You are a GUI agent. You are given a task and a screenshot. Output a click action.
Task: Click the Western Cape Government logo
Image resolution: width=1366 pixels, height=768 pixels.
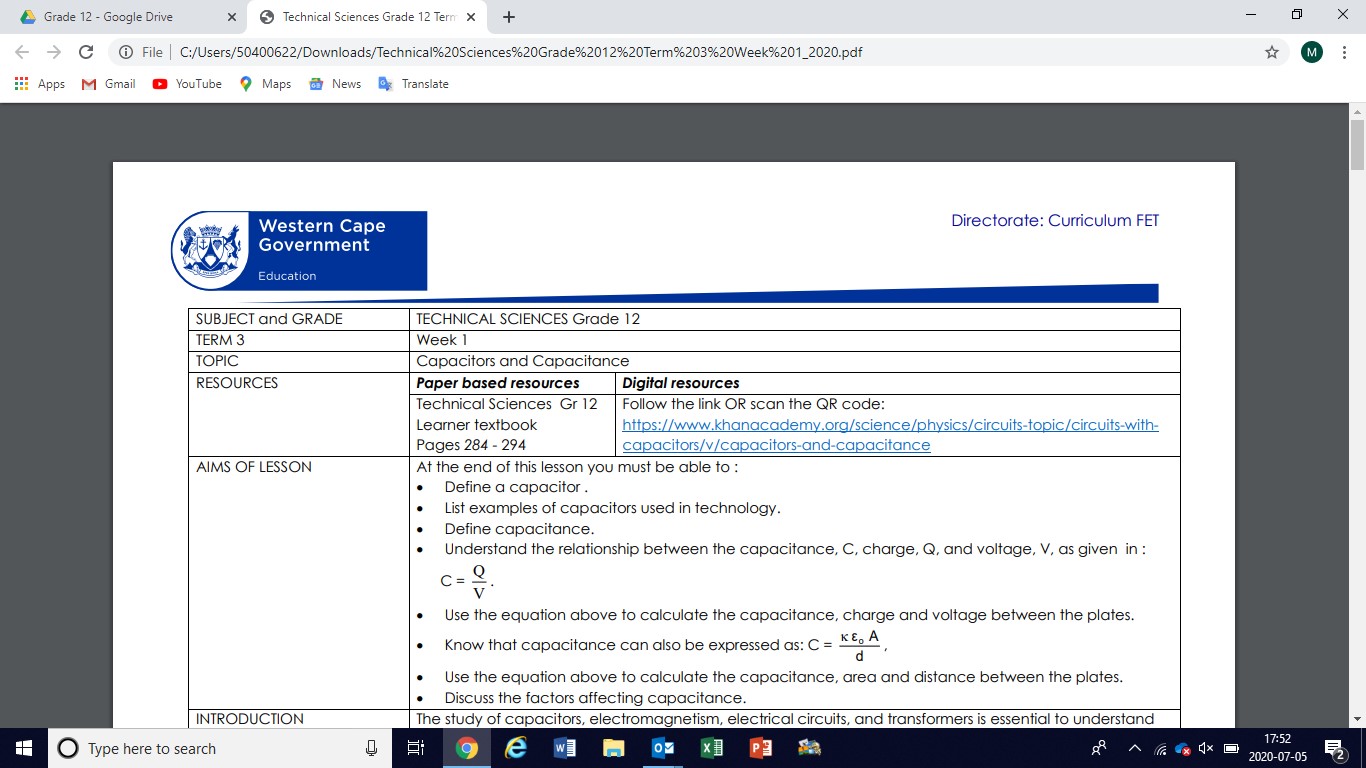click(x=298, y=250)
